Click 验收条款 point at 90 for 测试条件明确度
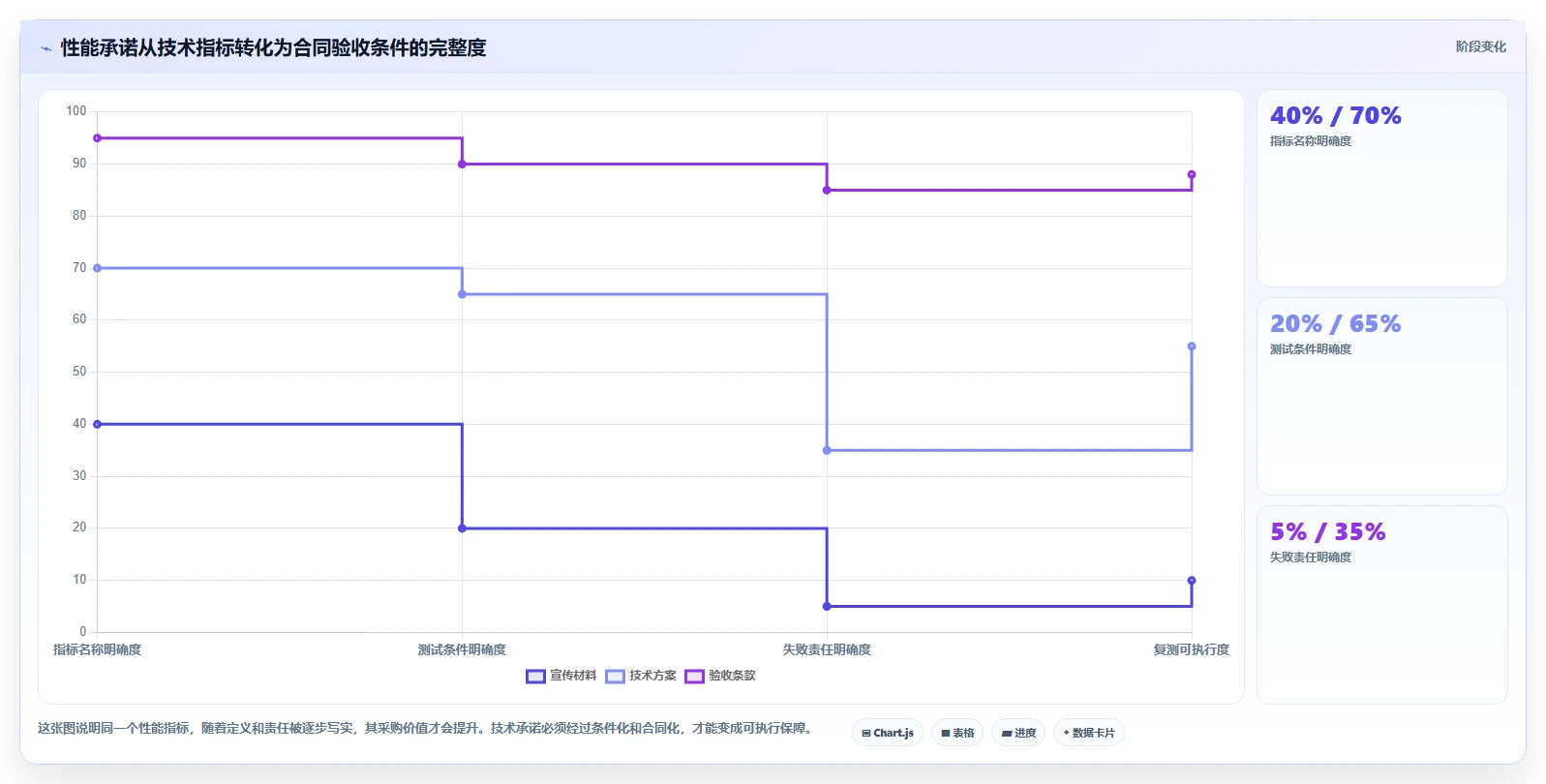Image resolution: width=1546 pixels, height=784 pixels. [x=462, y=165]
